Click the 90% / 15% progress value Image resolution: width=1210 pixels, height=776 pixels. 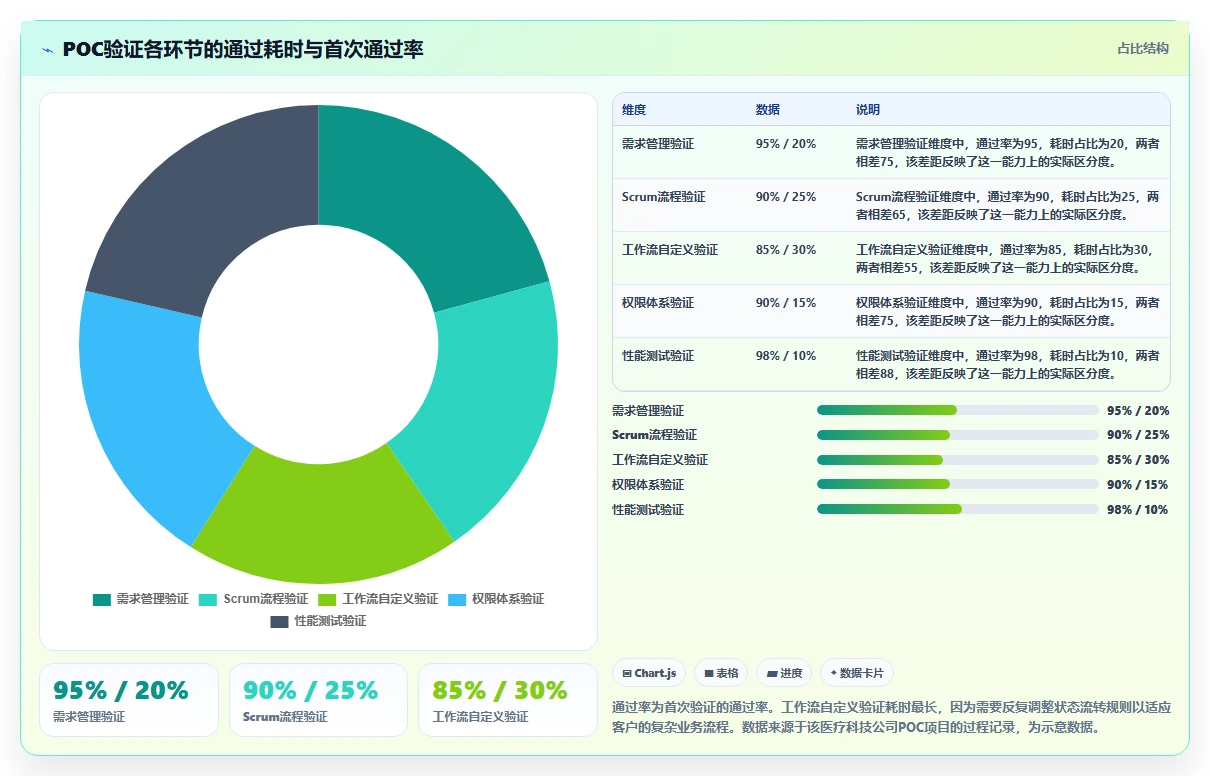[1138, 485]
